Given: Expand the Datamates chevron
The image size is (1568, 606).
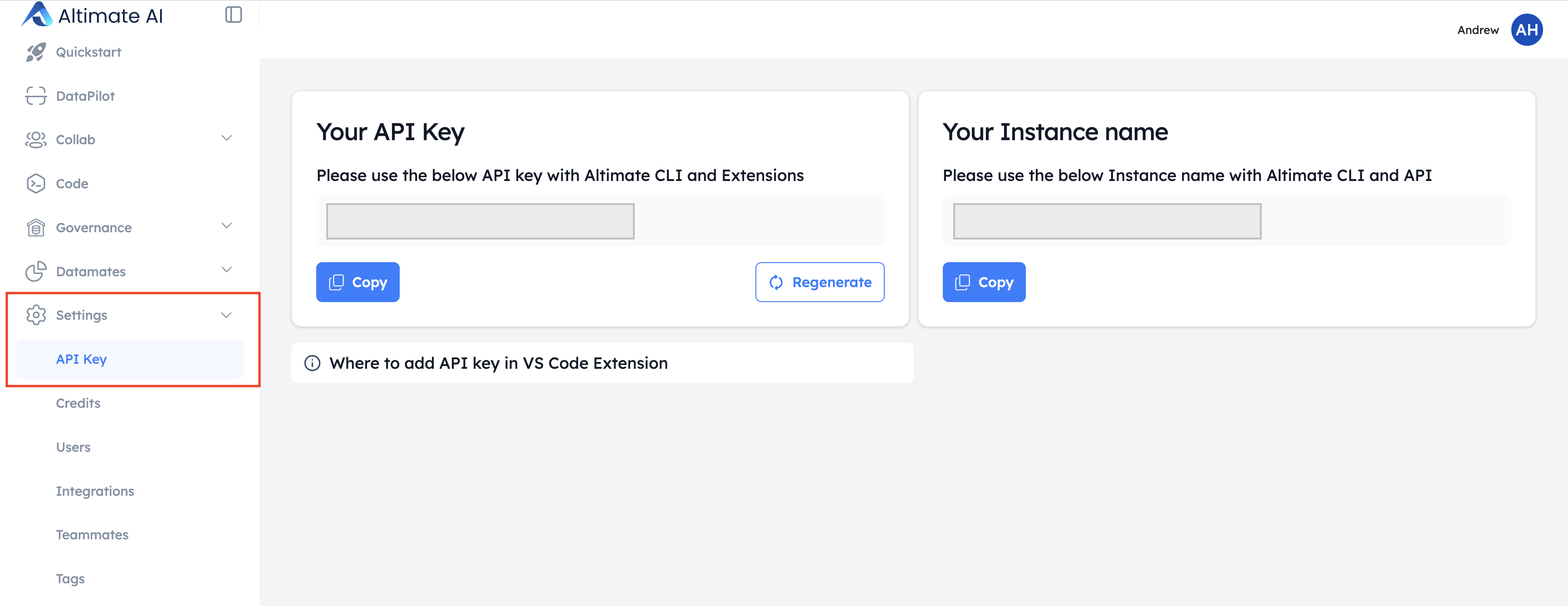Looking at the screenshot, I should [227, 270].
